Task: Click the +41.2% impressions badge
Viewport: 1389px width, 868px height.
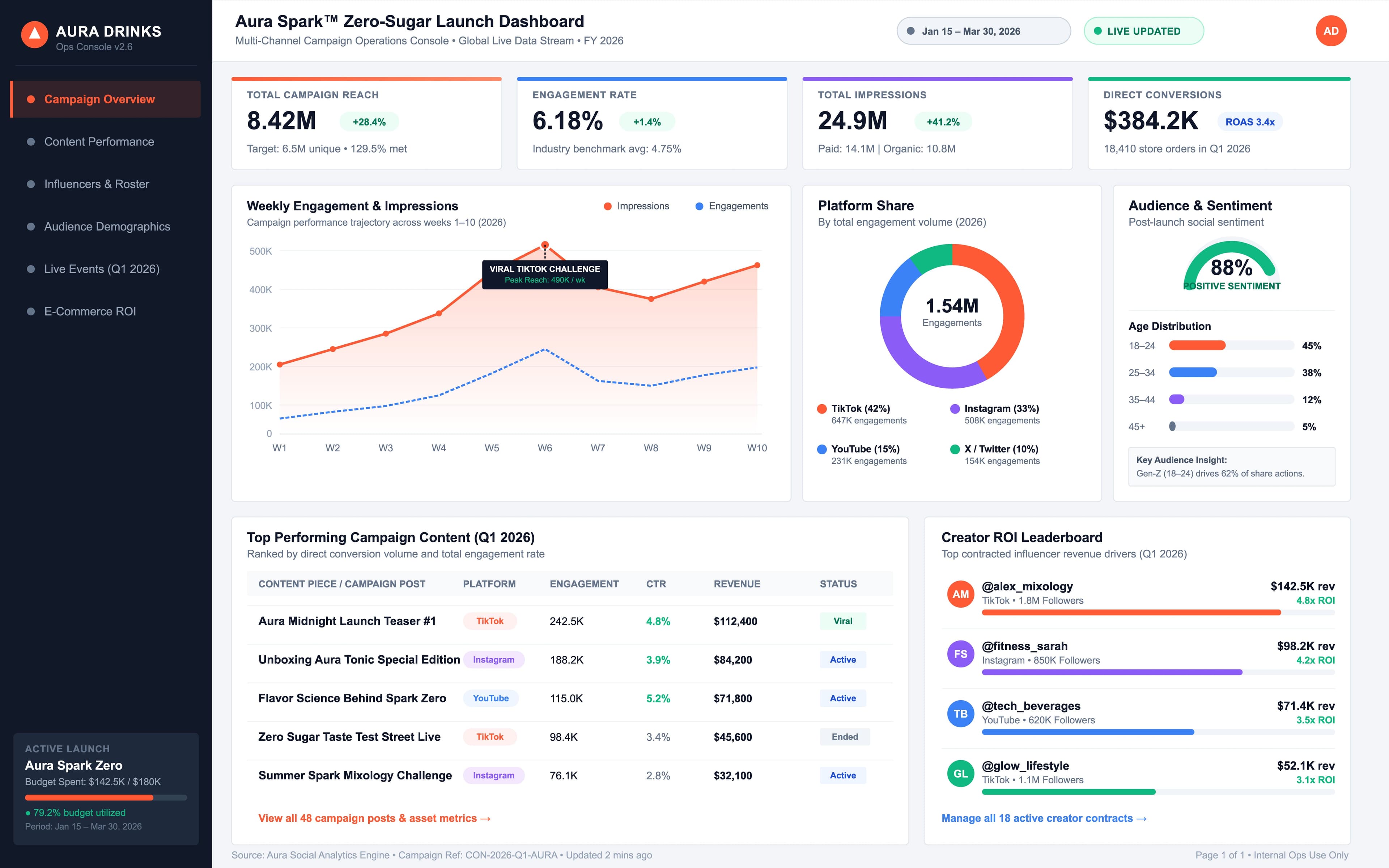Action: tap(943, 122)
